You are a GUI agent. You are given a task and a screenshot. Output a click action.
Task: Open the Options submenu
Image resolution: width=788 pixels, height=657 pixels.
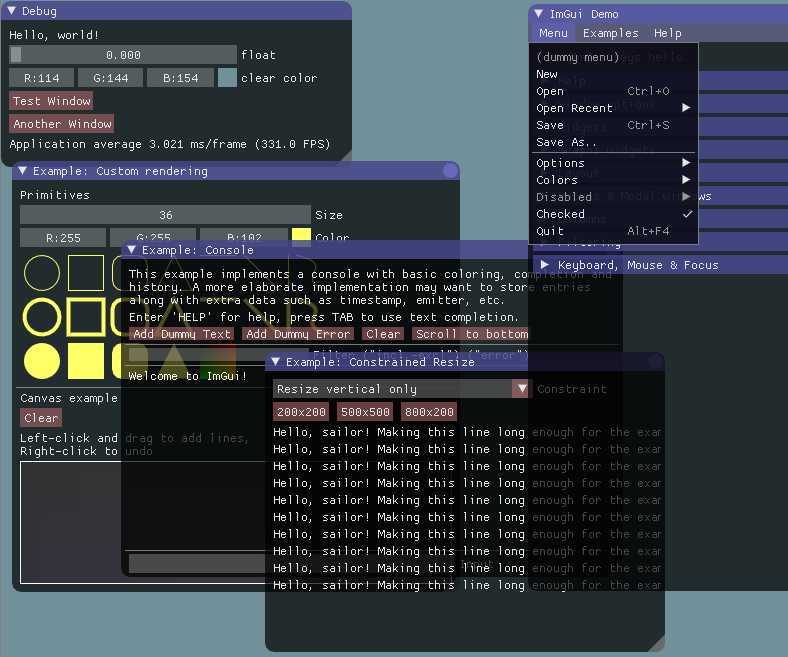point(613,163)
